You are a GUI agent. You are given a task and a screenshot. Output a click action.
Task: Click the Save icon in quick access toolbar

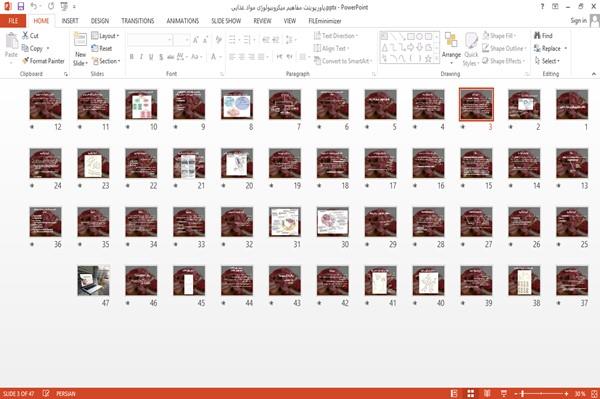21,7
